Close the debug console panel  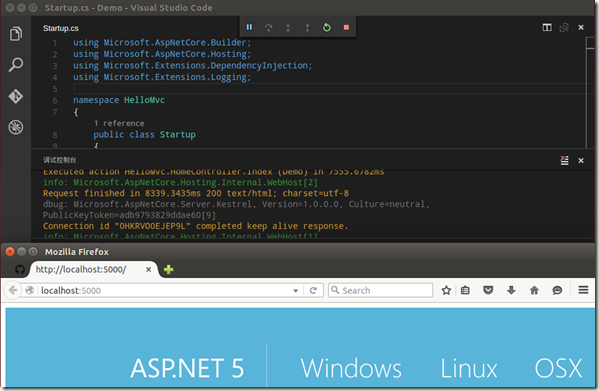point(581,160)
